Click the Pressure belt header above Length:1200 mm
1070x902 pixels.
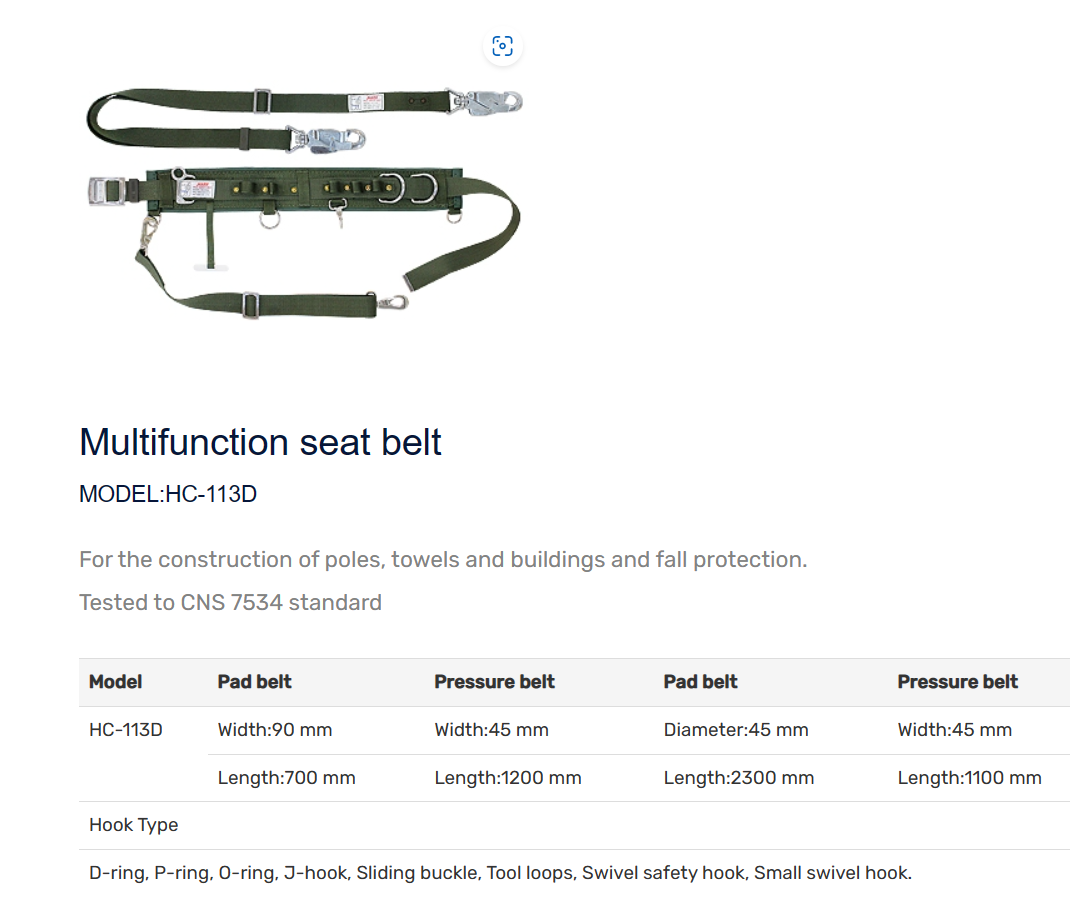click(494, 682)
